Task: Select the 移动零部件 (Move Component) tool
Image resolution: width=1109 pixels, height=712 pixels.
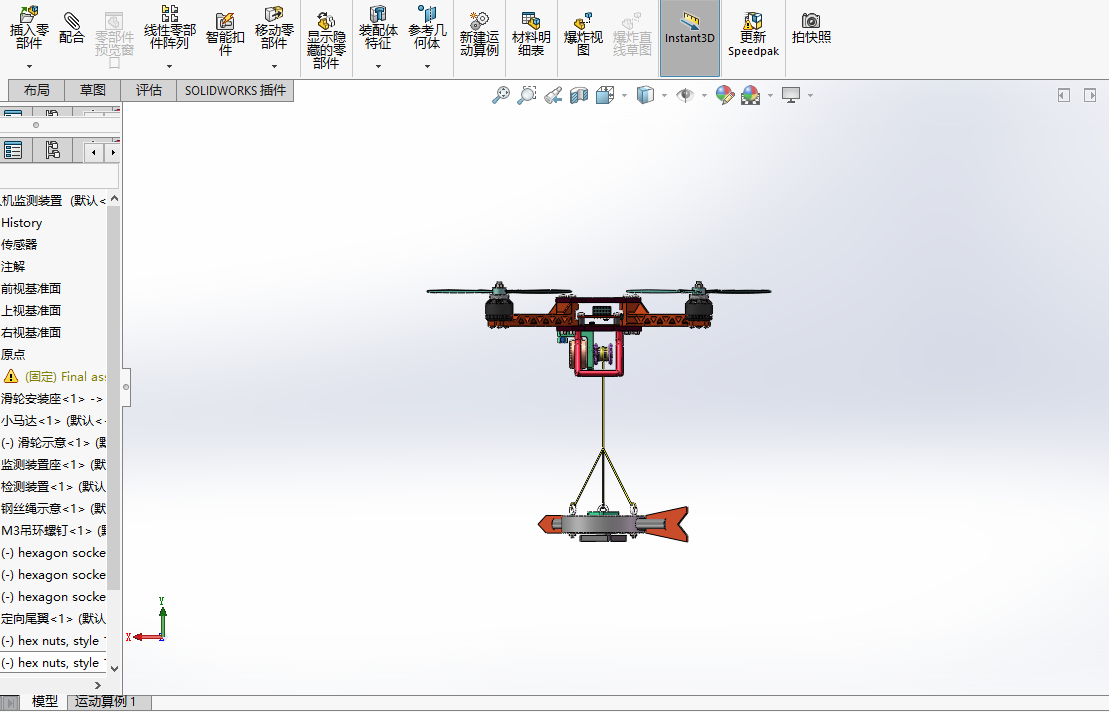Action: click(x=274, y=28)
